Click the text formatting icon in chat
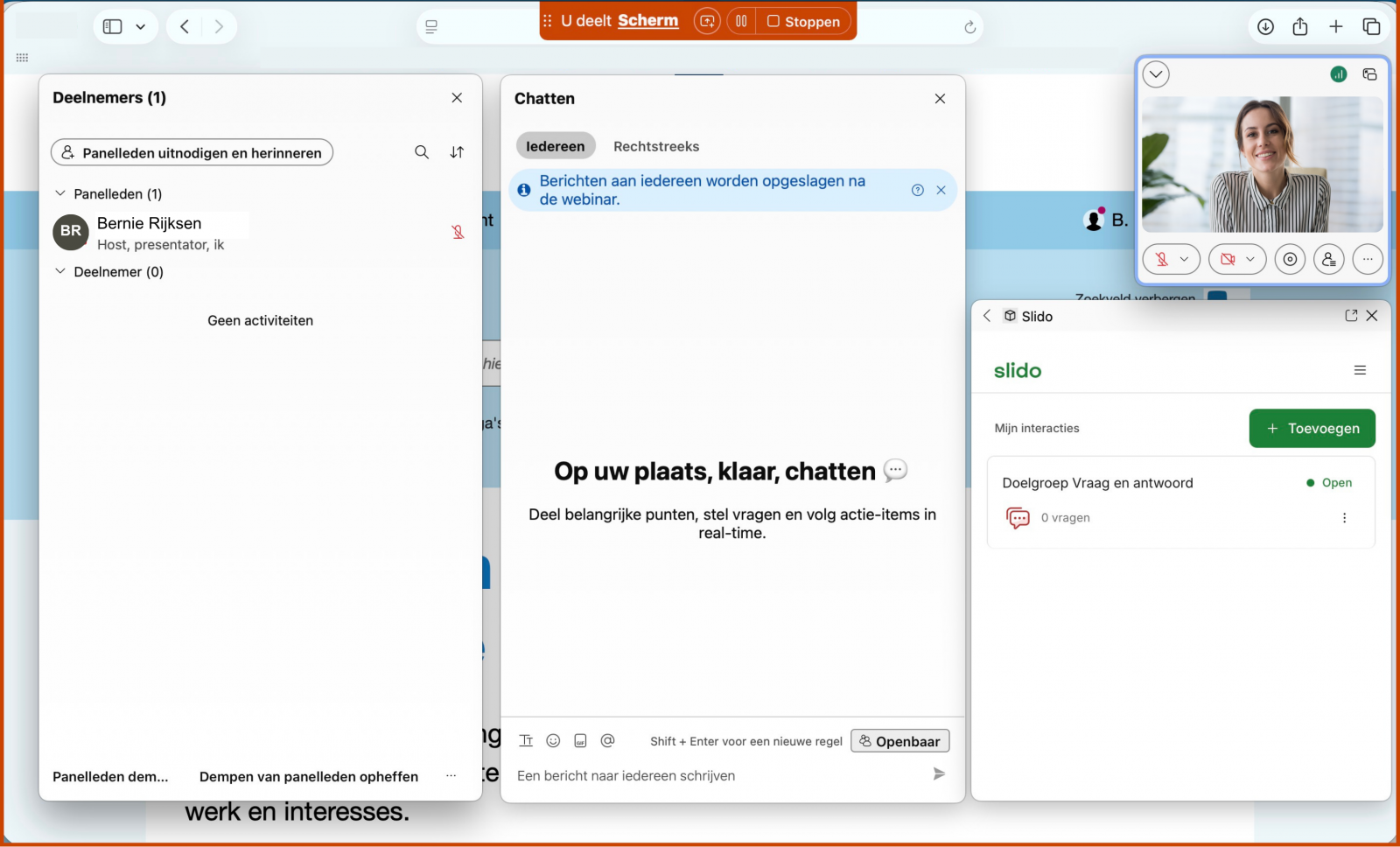 [526, 741]
